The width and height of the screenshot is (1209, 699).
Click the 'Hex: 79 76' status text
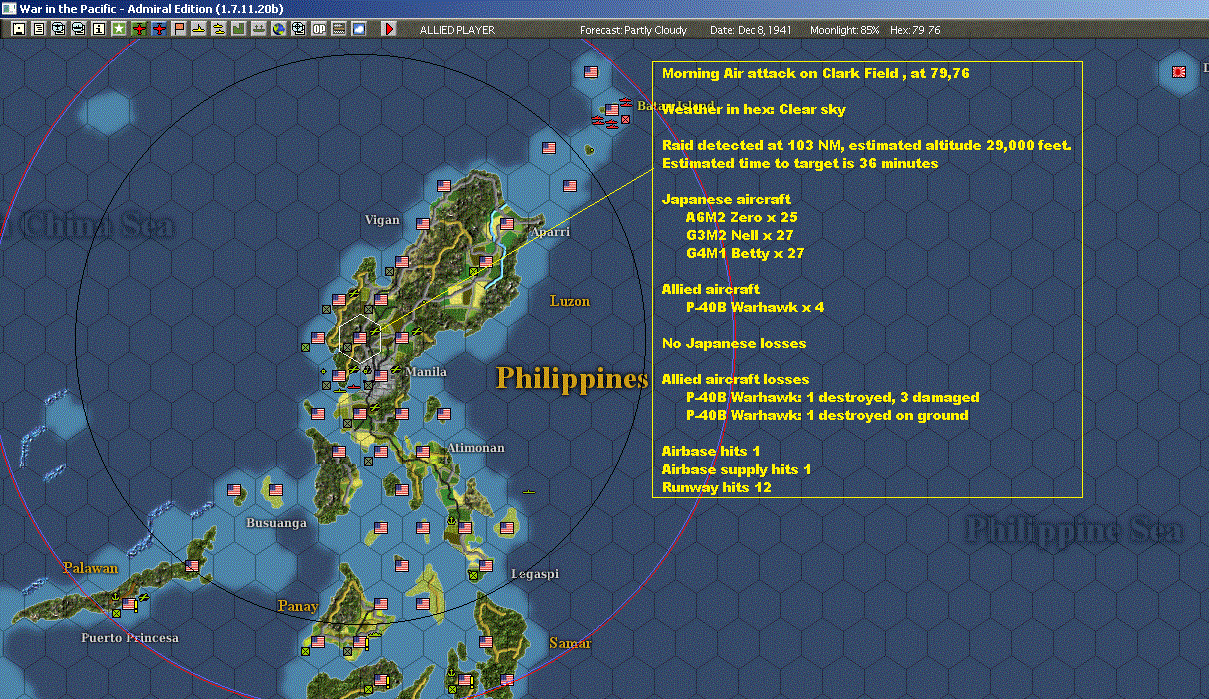click(914, 30)
